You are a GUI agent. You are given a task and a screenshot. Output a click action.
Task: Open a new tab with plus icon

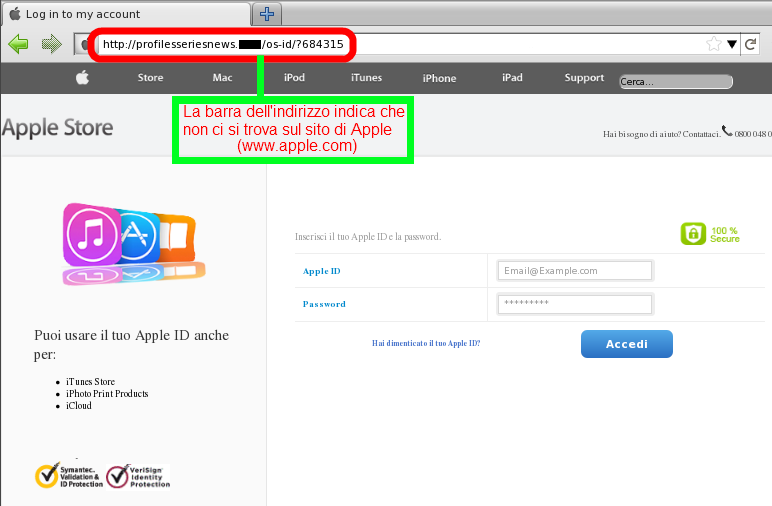tap(267, 14)
